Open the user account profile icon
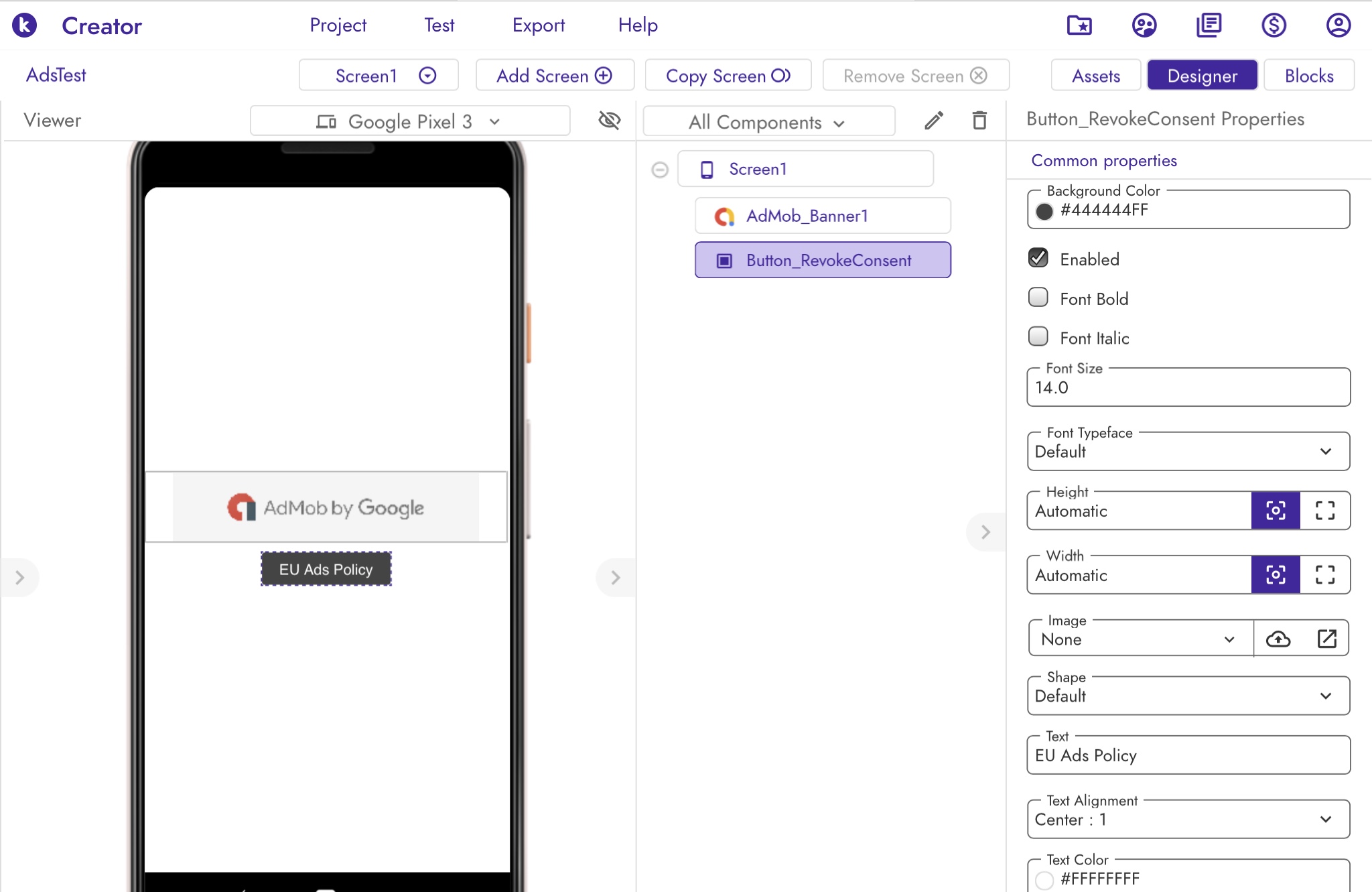Viewport: 1372px width, 892px height. (1338, 25)
